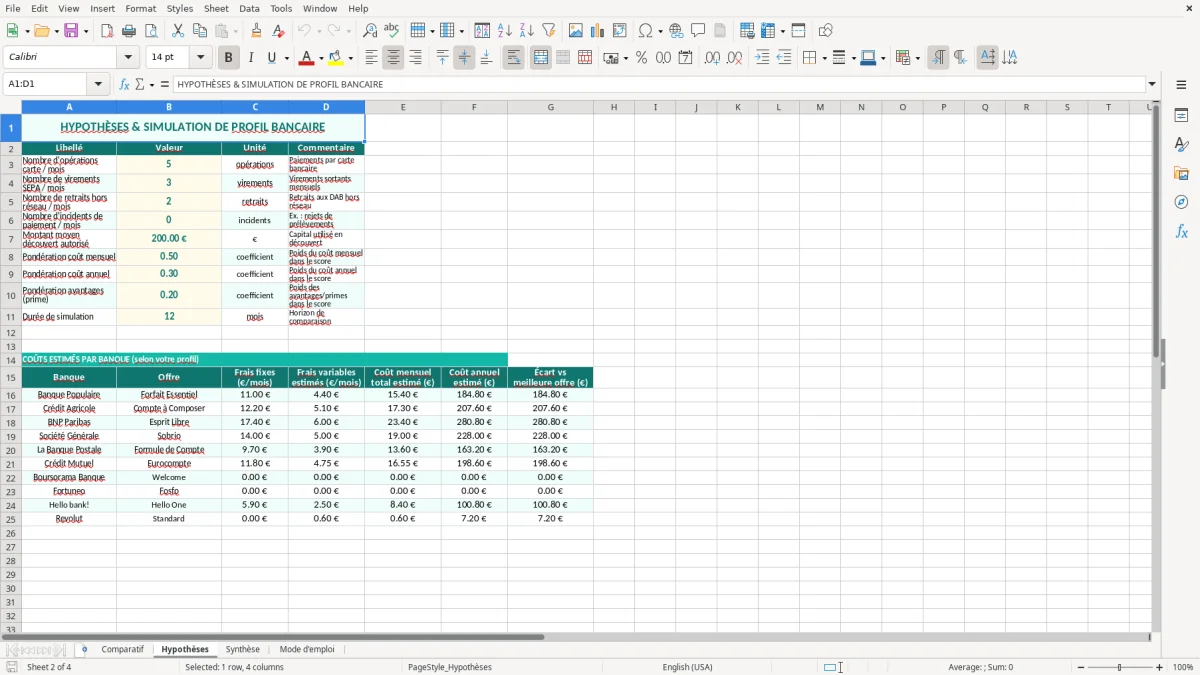The height and width of the screenshot is (675, 1200).
Task: Align cell text left
Action: (x=371, y=58)
